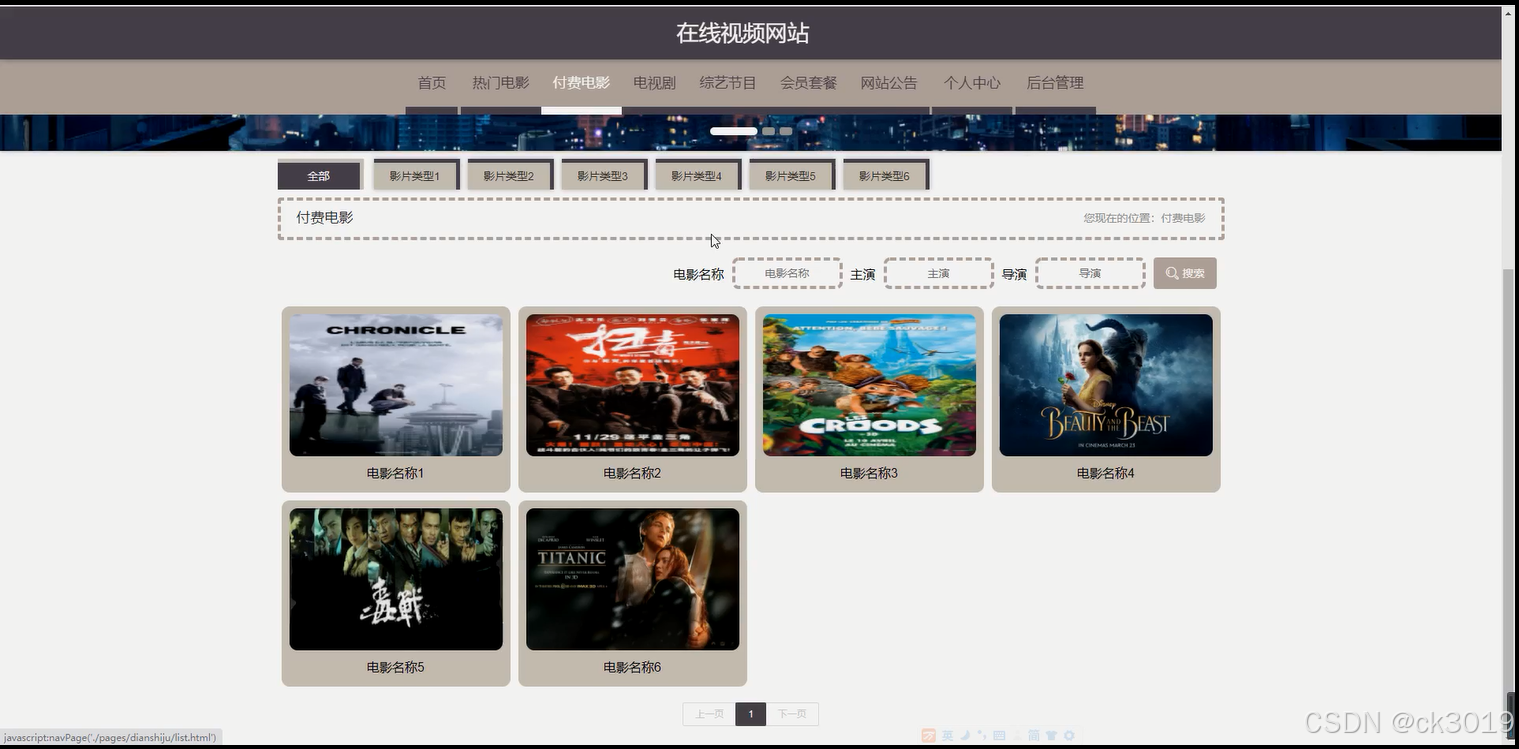The width and height of the screenshot is (1519, 749).
Task: Select the first active carousel indicator
Action: pos(733,131)
